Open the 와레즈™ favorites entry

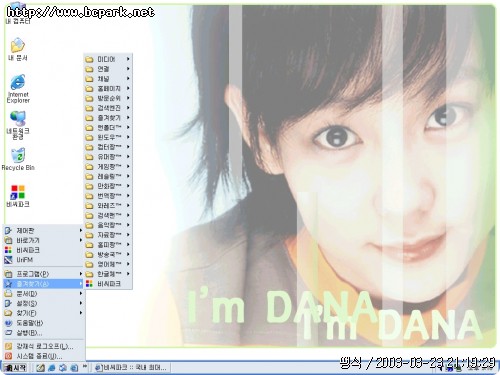pos(108,205)
